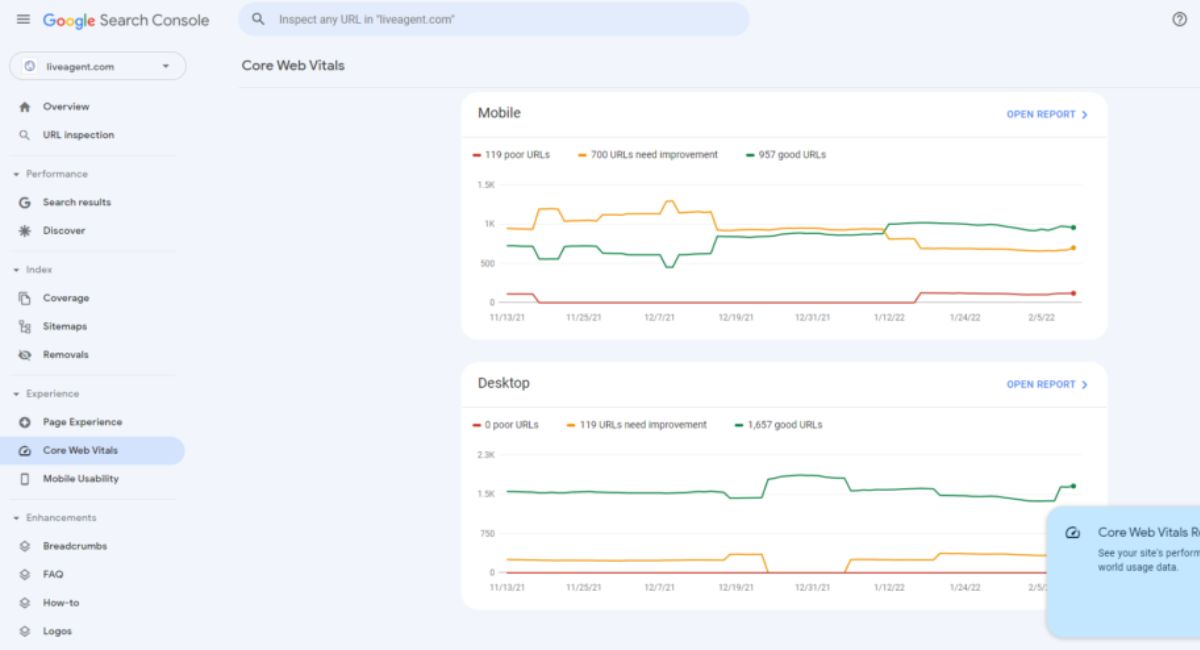This screenshot has width=1200, height=650.
Task: Click the Discover asterisk icon
Action: 25,231
